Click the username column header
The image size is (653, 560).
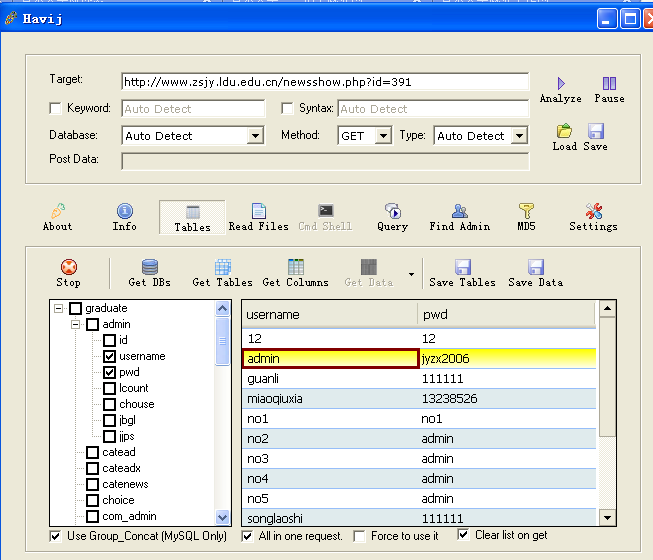330,315
